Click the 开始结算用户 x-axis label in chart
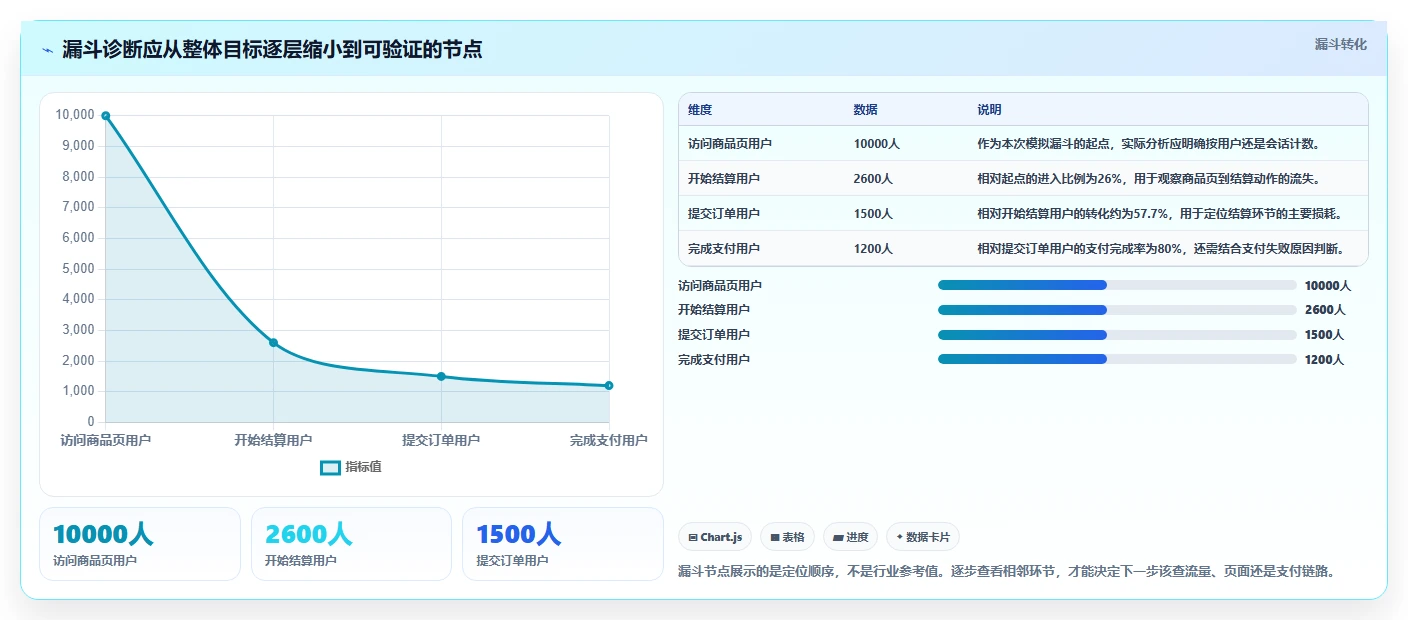 pos(273,440)
